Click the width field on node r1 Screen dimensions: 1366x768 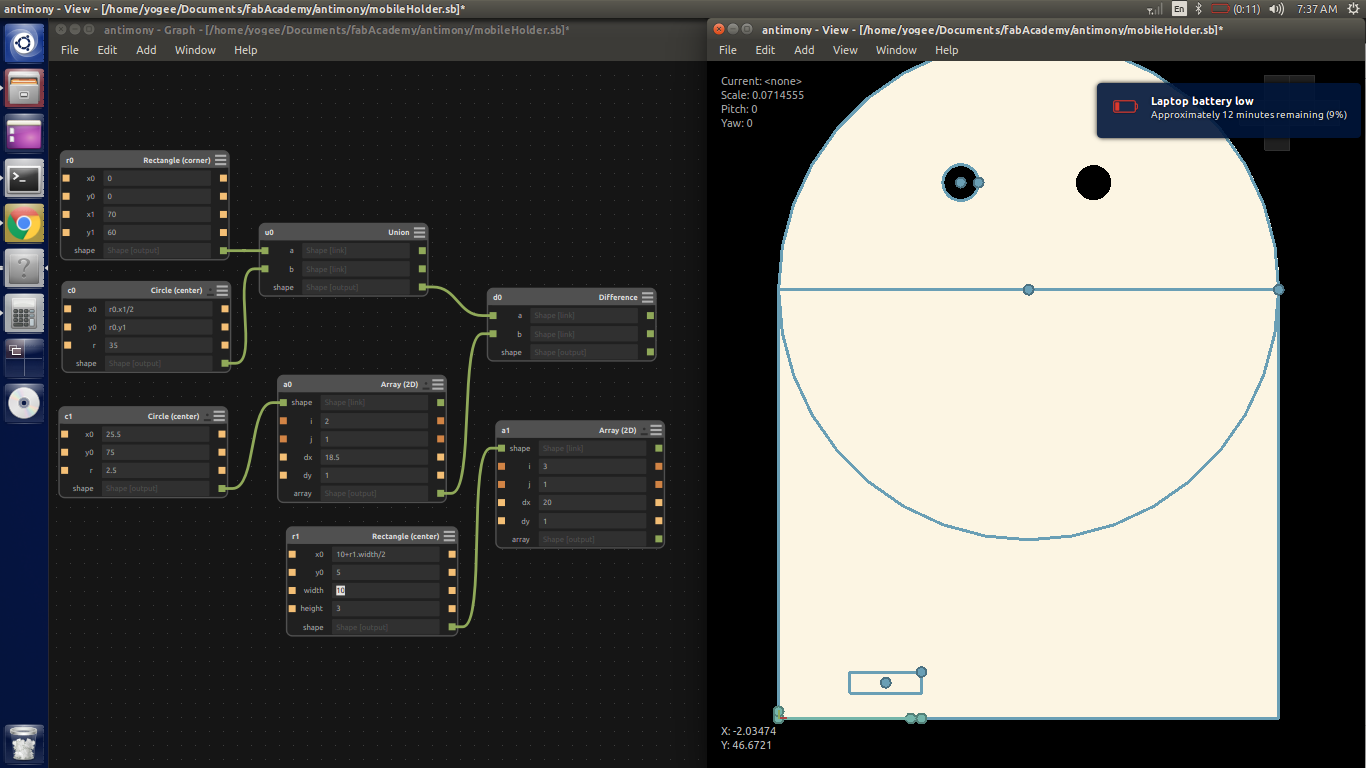(x=385, y=590)
